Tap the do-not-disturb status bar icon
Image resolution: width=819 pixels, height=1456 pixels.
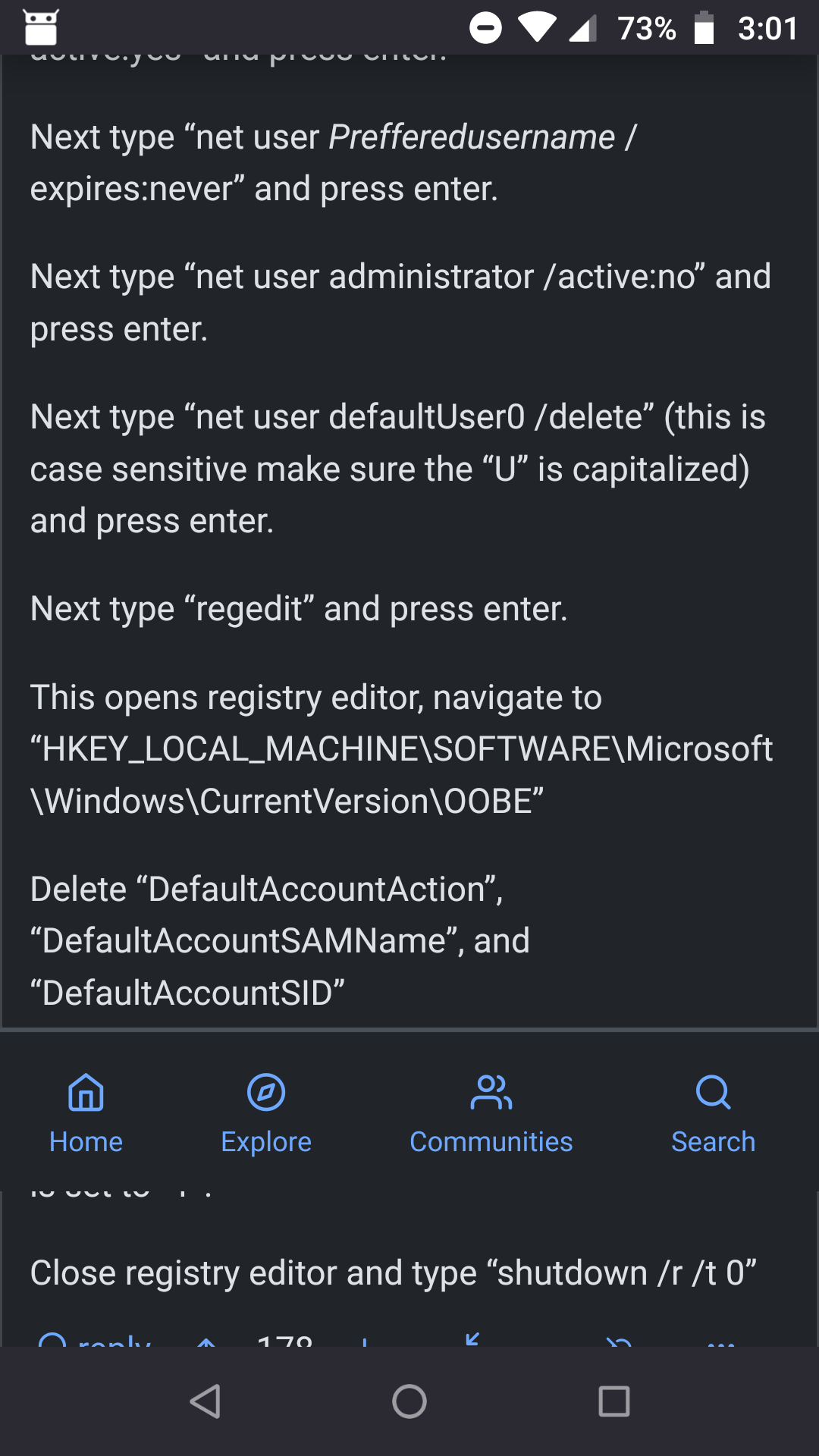(485, 29)
